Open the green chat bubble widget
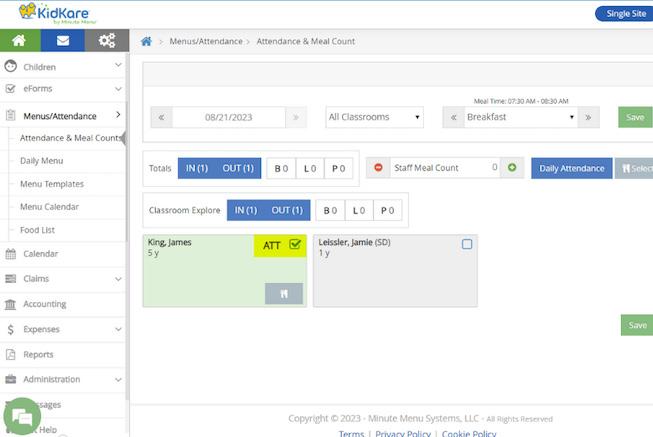This screenshot has width=653, height=437. point(22,416)
